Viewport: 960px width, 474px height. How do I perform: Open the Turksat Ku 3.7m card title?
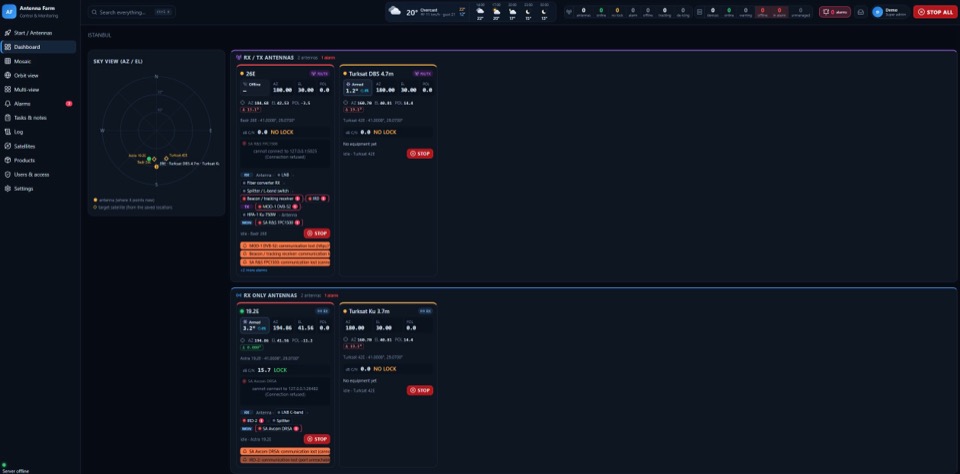(x=369, y=311)
